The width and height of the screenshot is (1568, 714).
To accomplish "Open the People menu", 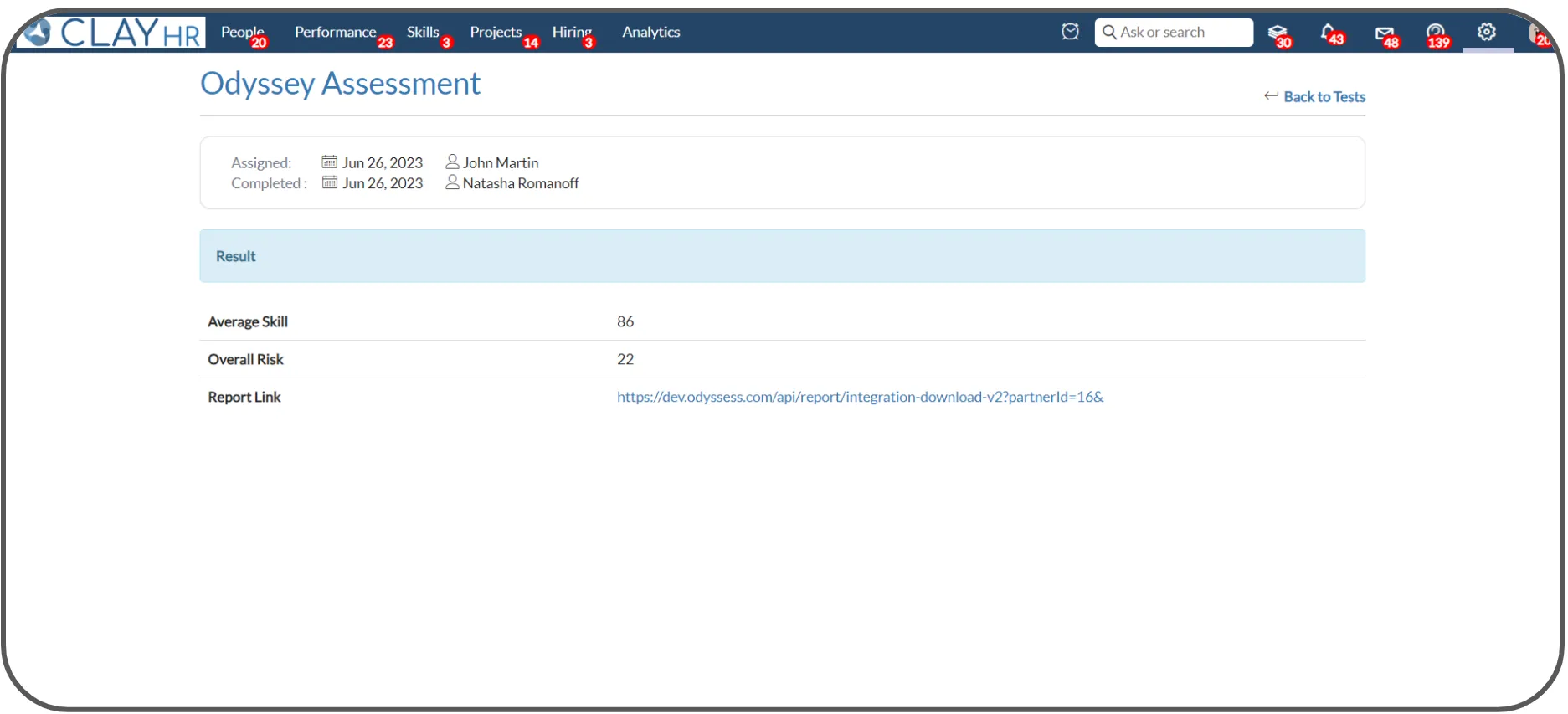I will pos(243,32).
